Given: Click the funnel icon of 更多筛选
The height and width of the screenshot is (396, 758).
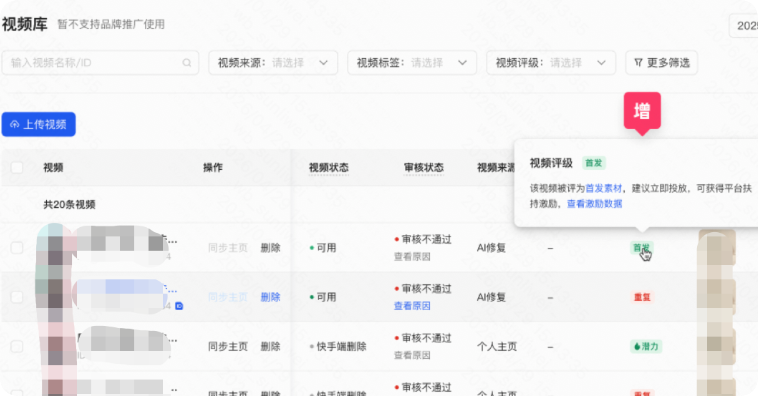Looking at the screenshot, I should point(638,63).
